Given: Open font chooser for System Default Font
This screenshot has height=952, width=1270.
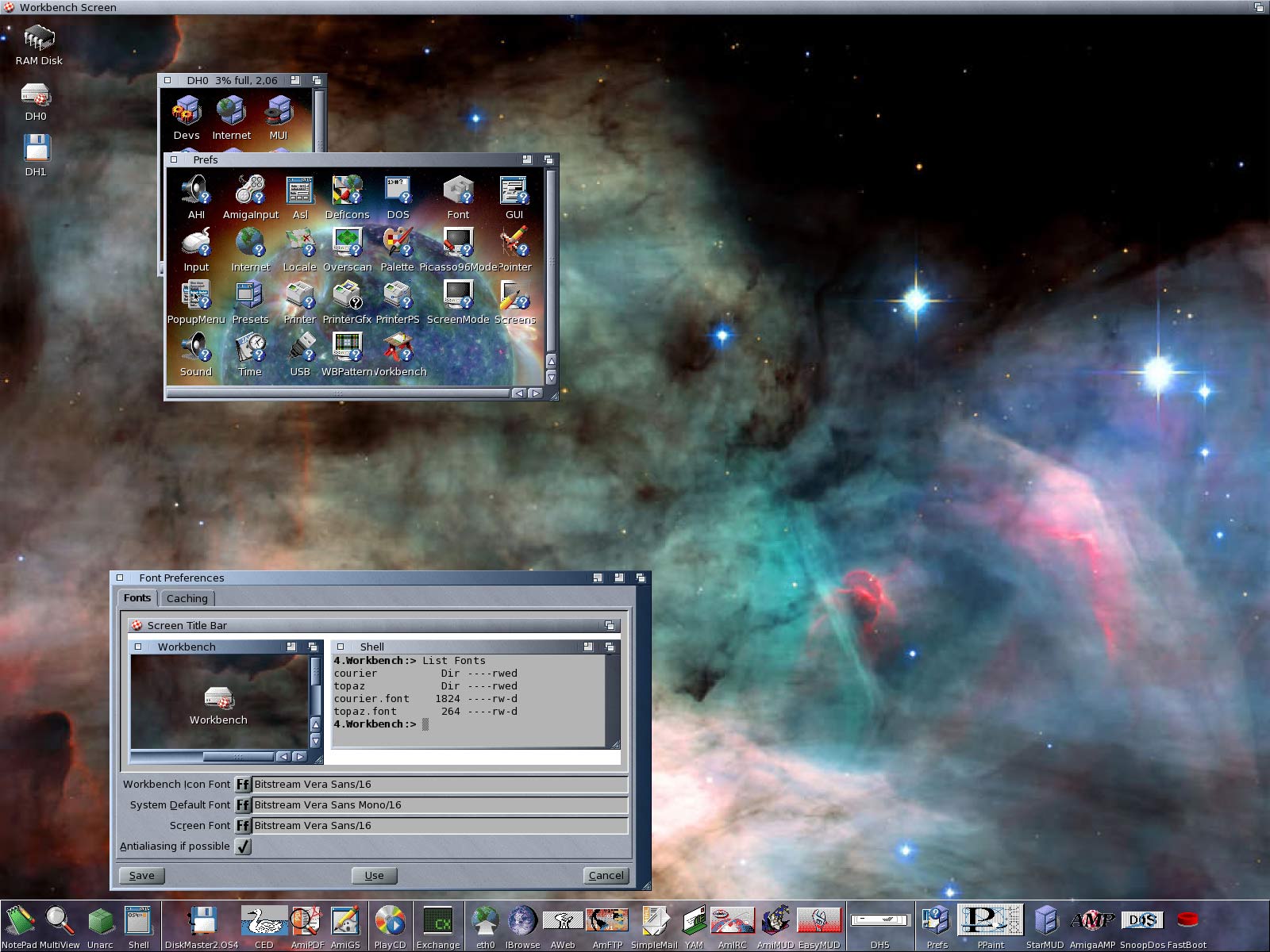Looking at the screenshot, I should pyautogui.click(x=243, y=805).
